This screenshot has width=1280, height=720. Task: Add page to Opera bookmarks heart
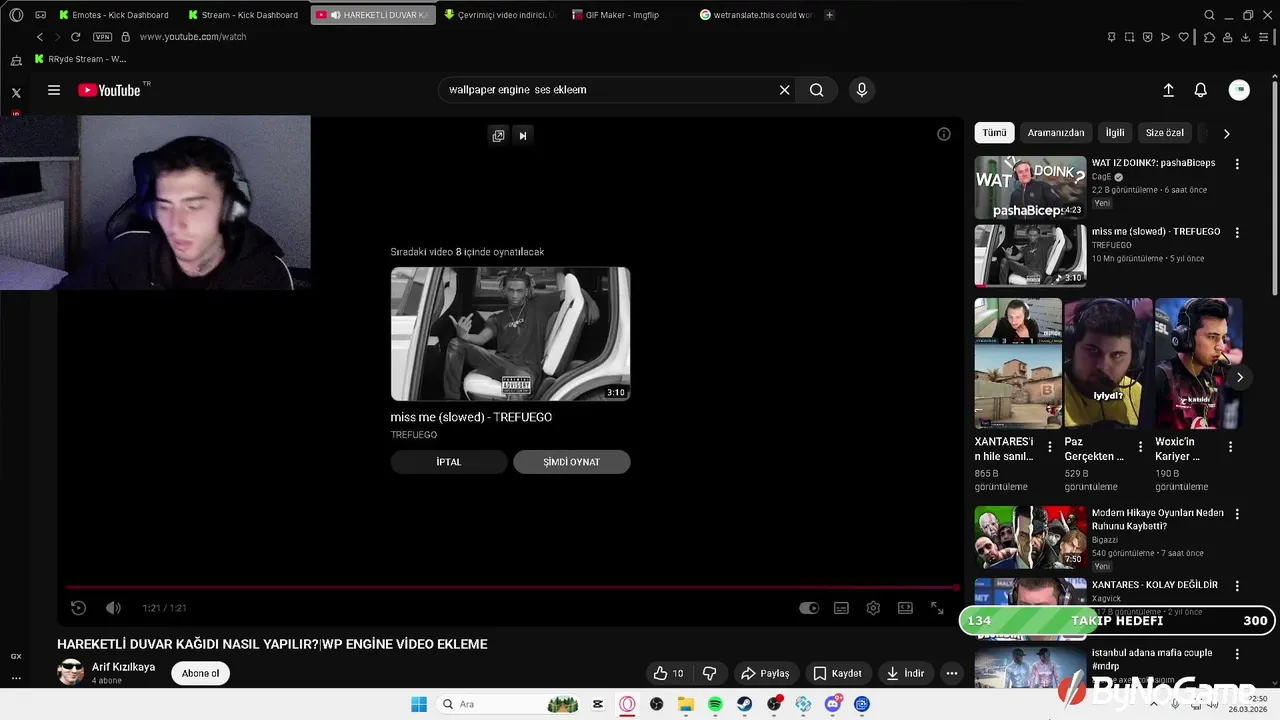1184,37
